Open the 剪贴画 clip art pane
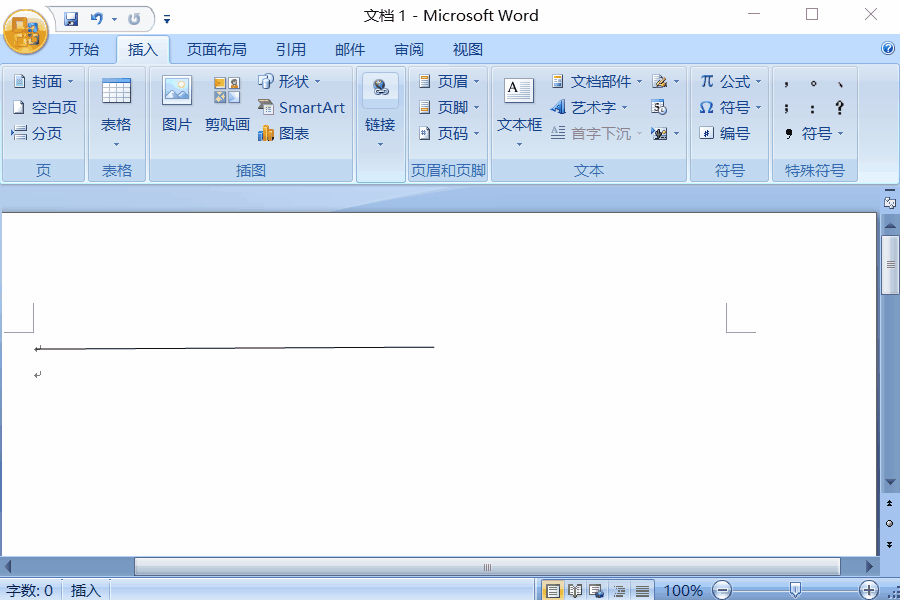Image resolution: width=900 pixels, height=600 pixels. [227, 104]
